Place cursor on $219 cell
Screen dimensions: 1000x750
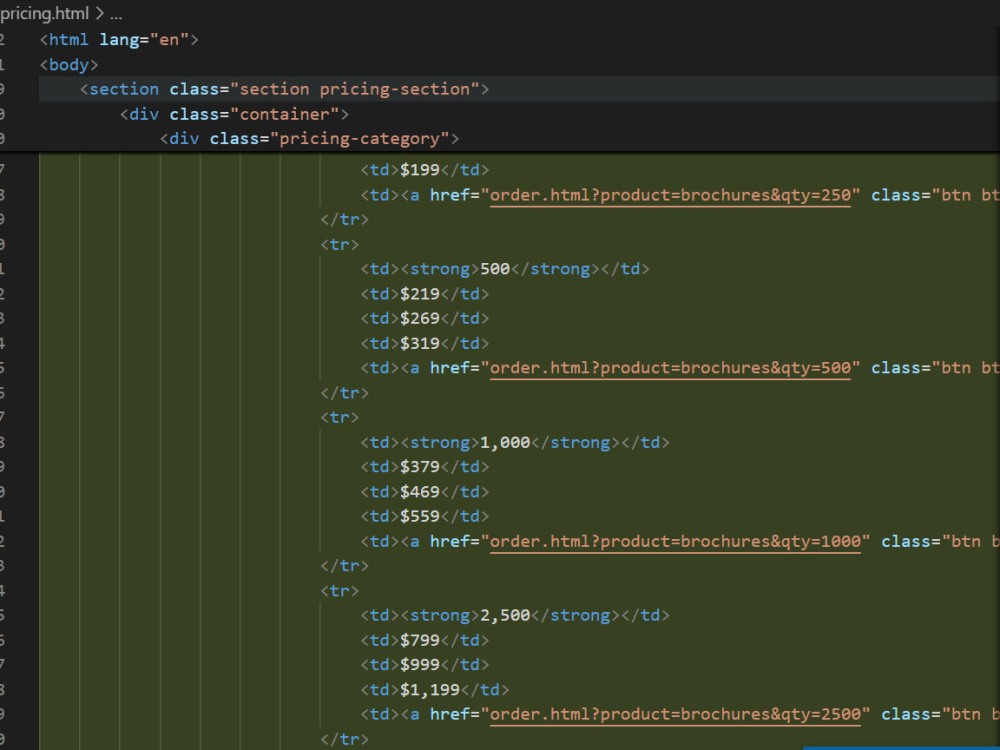click(425, 294)
